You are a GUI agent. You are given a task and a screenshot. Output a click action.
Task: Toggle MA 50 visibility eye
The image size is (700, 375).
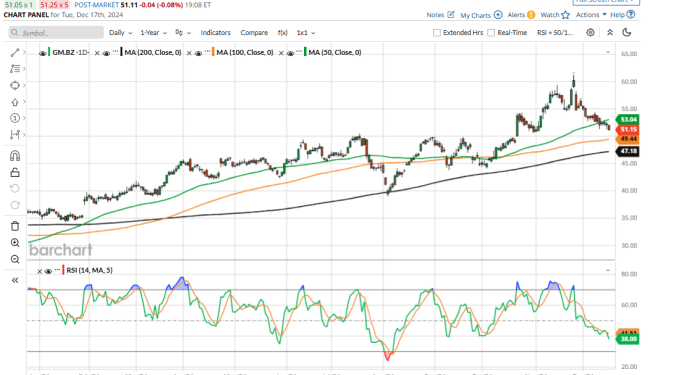290,53
